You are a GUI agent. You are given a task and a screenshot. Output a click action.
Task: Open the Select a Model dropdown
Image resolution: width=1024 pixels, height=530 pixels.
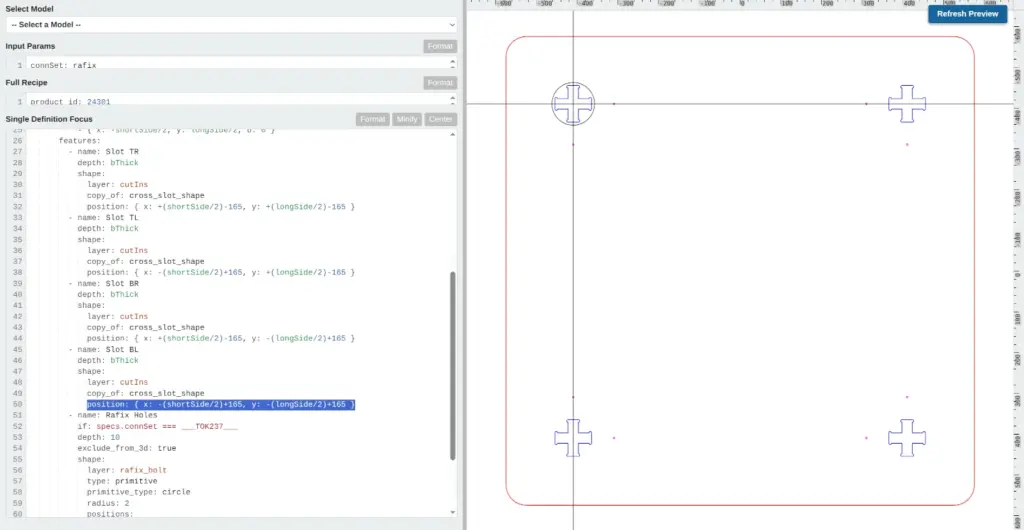[x=231, y=25]
